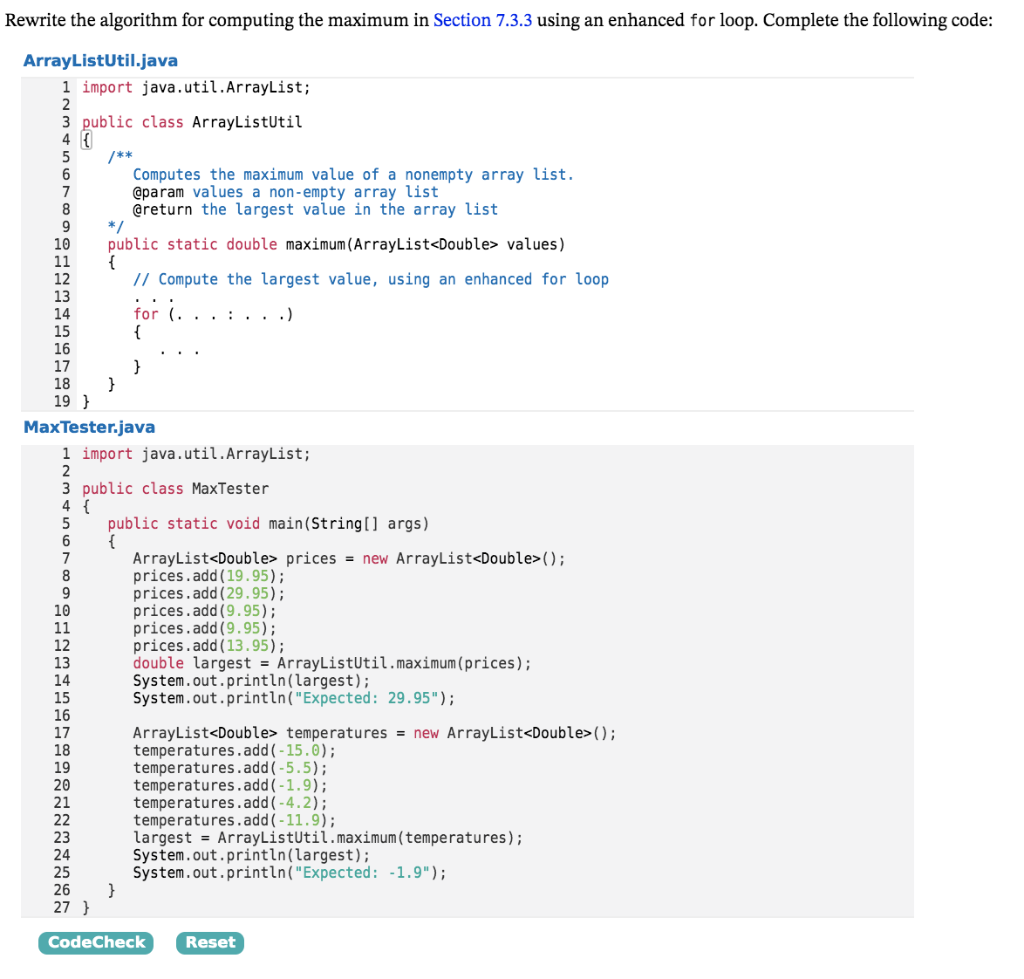1024x979 pixels.
Task: Select the ArrayListUtil.java file header
Action: pyautogui.click(x=99, y=60)
